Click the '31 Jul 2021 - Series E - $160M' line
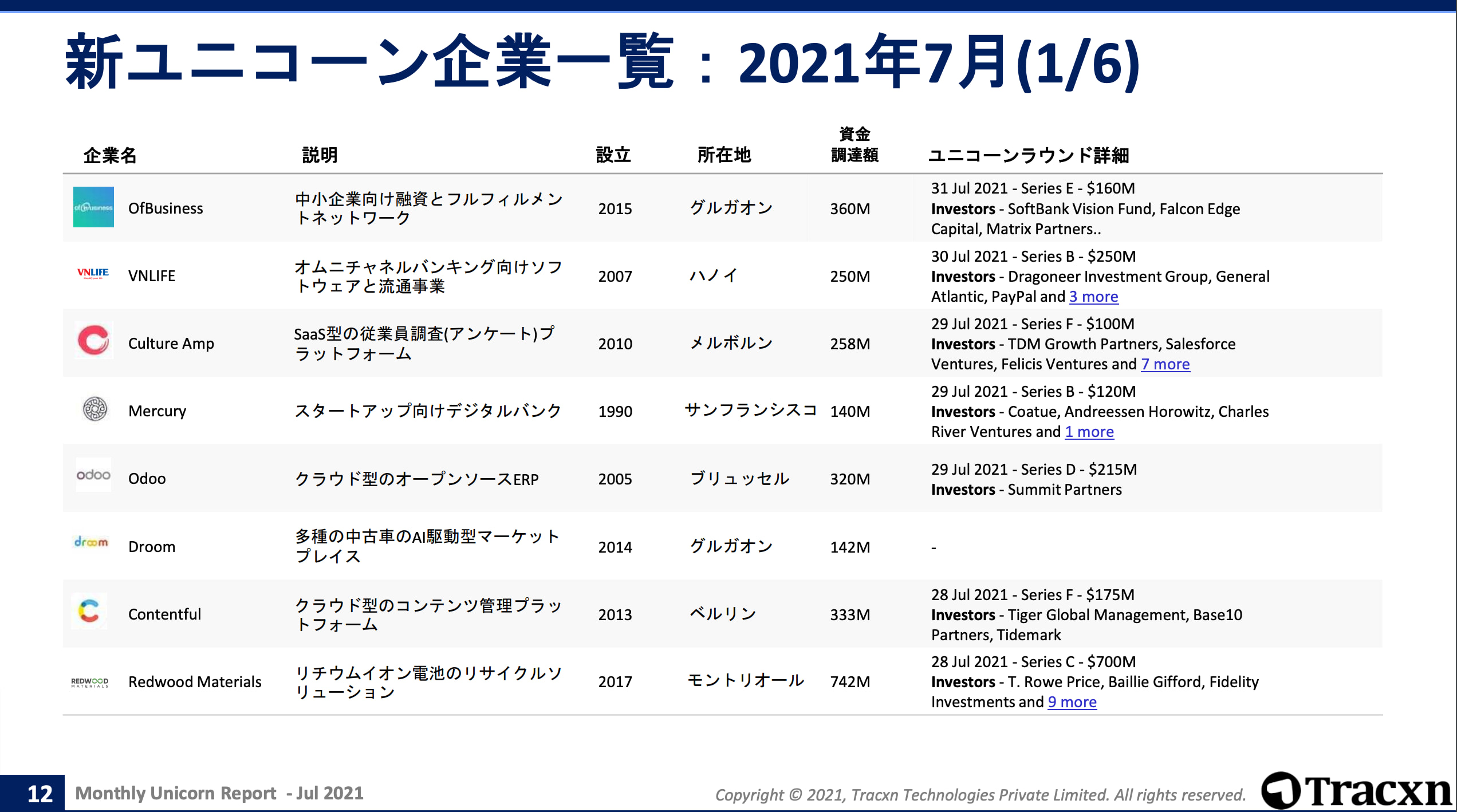This screenshot has width=1457, height=812. point(1033,188)
